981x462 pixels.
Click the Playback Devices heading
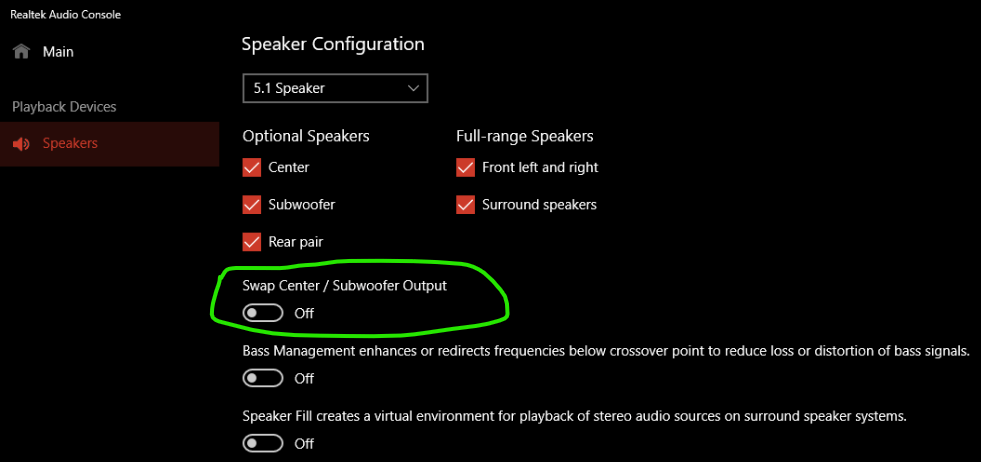(64, 107)
